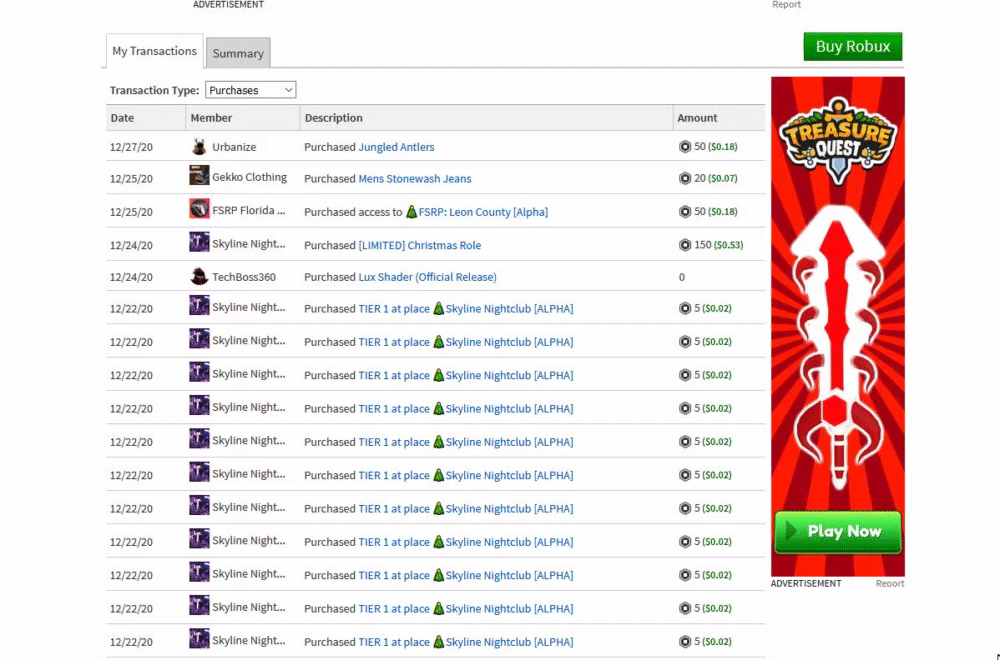Switch to the Summary tab
1000x660 pixels.
tap(238, 53)
